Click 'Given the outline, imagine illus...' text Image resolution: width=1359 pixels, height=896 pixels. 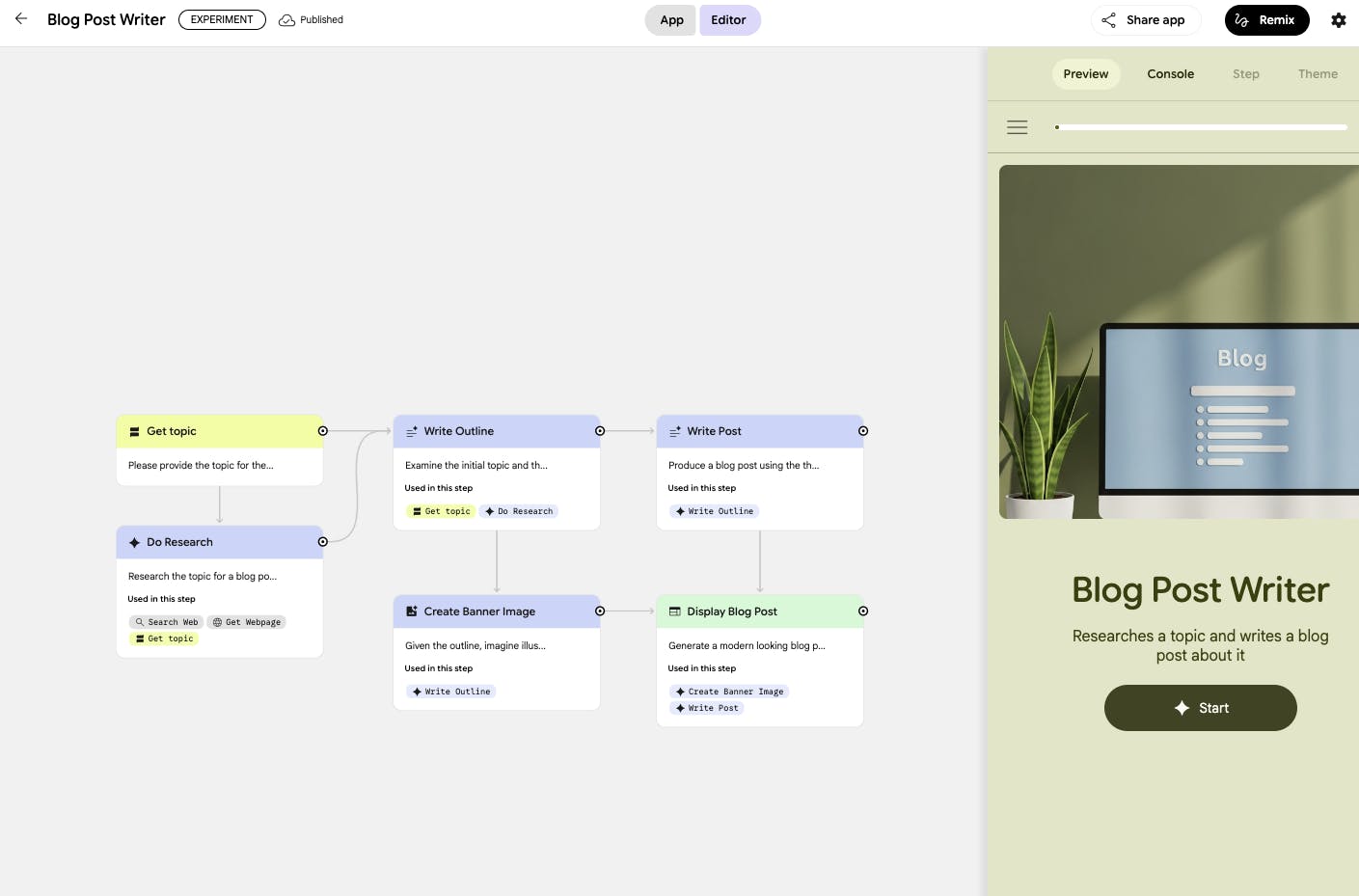click(476, 645)
